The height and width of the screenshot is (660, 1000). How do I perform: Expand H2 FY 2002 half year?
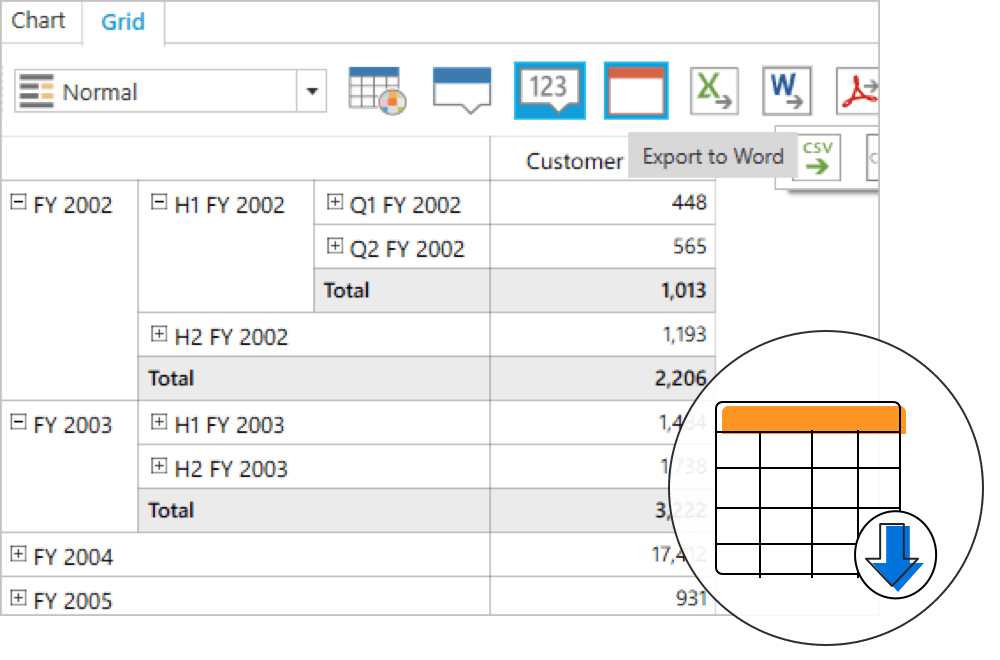(x=158, y=335)
